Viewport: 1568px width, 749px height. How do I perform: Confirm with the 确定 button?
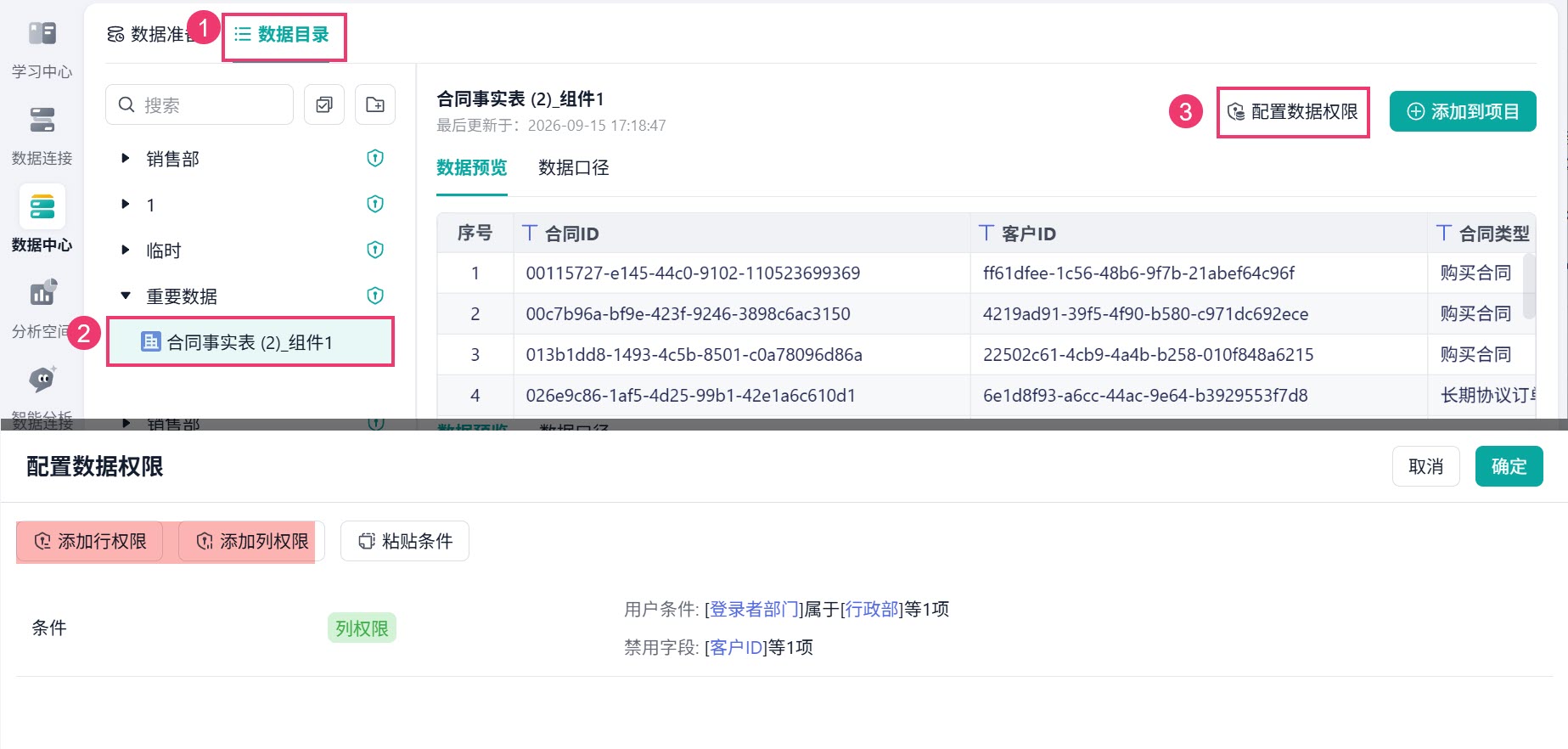point(1509,466)
